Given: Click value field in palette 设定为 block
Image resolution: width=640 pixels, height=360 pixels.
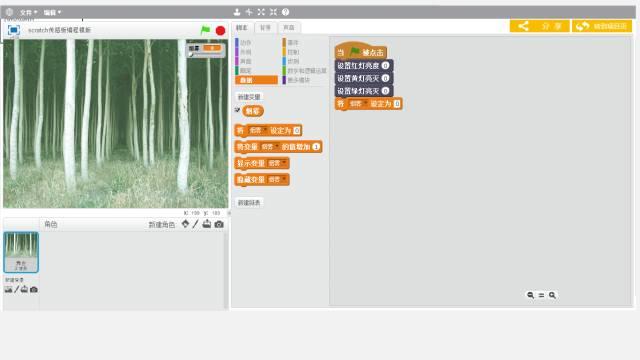Looking at the screenshot, I should tap(297, 131).
